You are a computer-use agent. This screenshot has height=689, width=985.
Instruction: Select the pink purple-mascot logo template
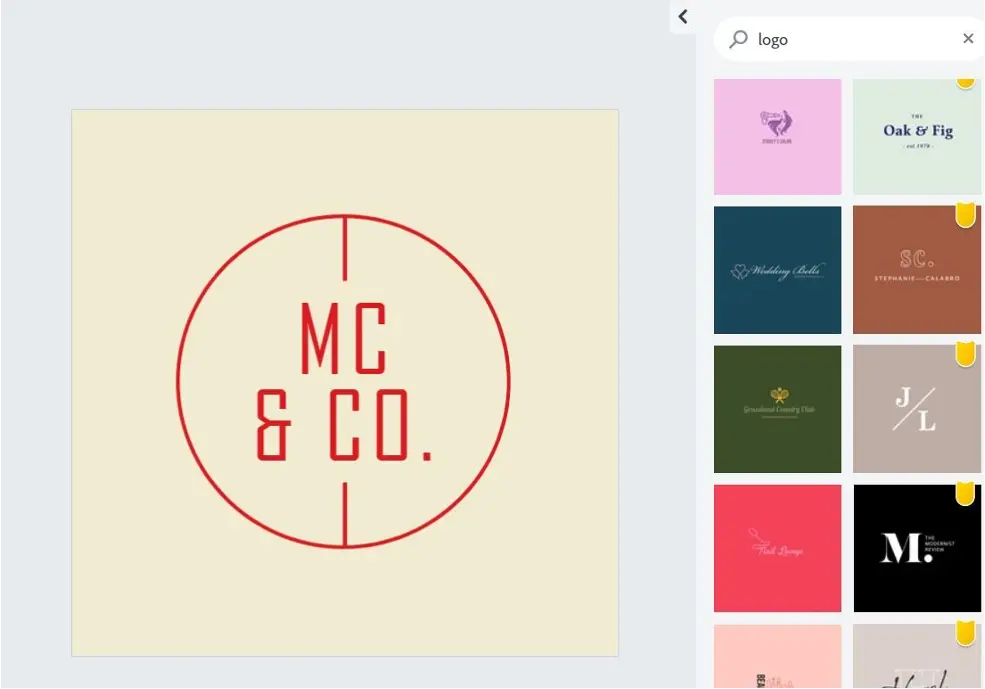click(778, 135)
